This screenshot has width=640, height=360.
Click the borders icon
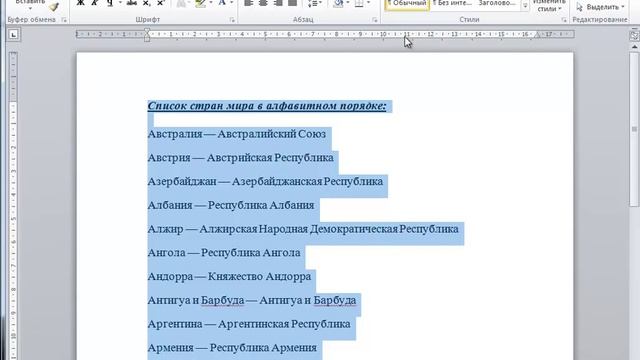359,3
